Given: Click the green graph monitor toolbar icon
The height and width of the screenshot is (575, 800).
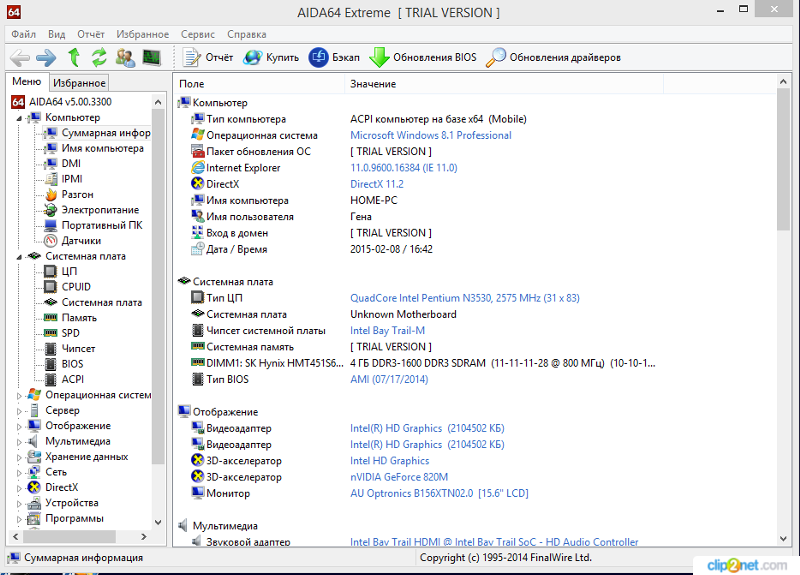Looking at the screenshot, I should [x=151, y=57].
